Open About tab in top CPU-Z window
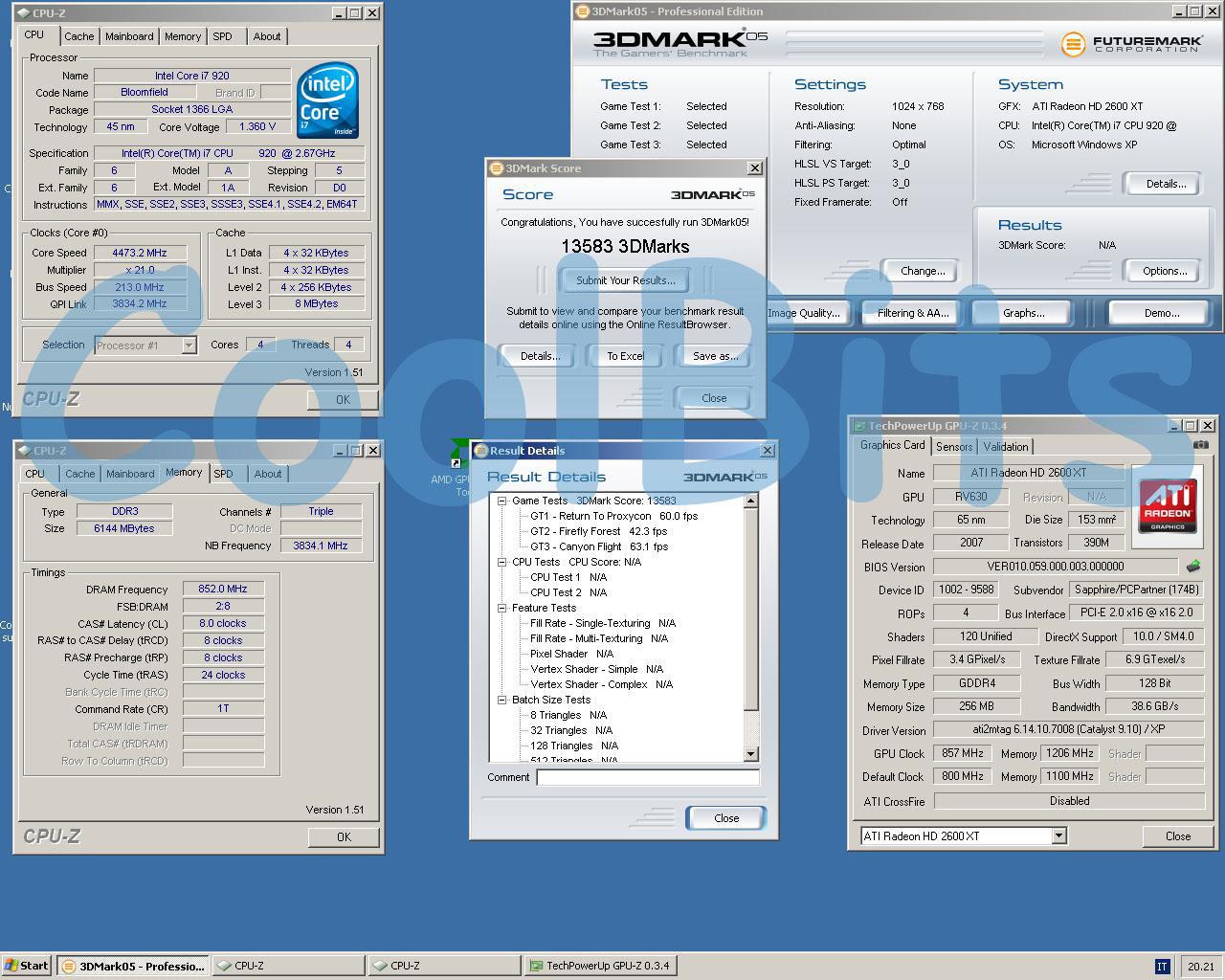 point(267,36)
